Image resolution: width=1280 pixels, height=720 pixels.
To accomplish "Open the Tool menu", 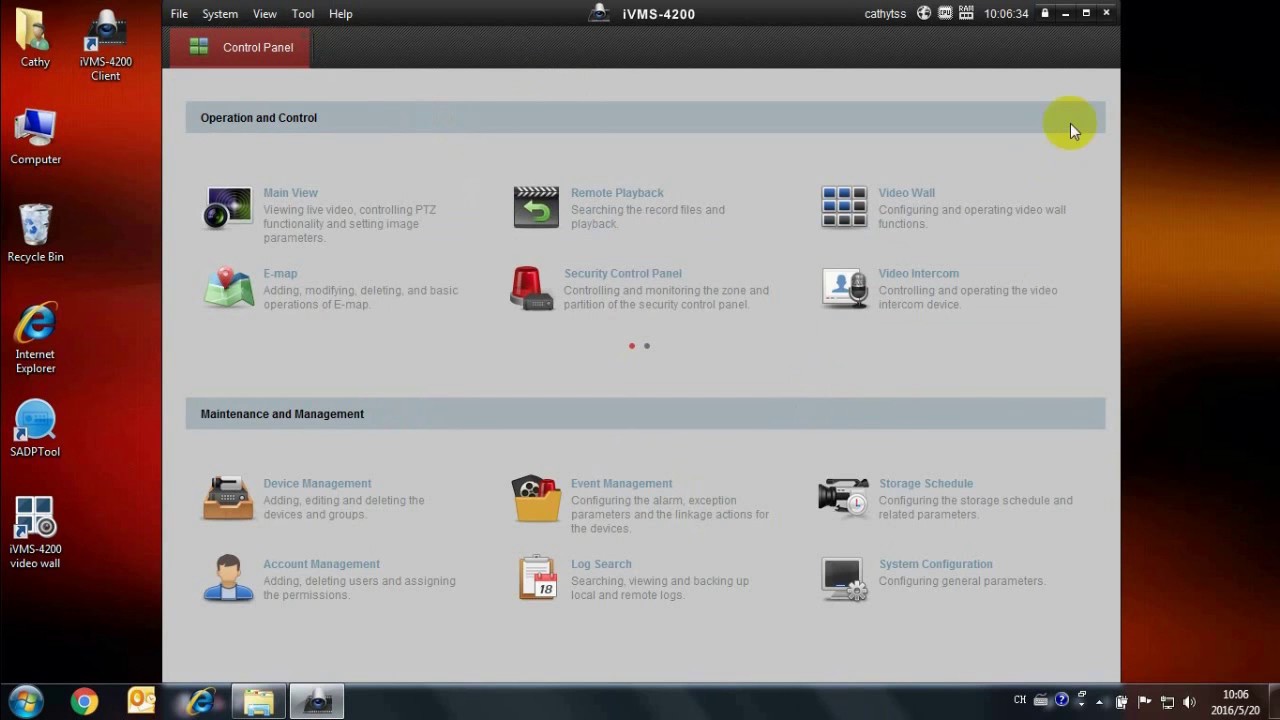I will tap(303, 14).
